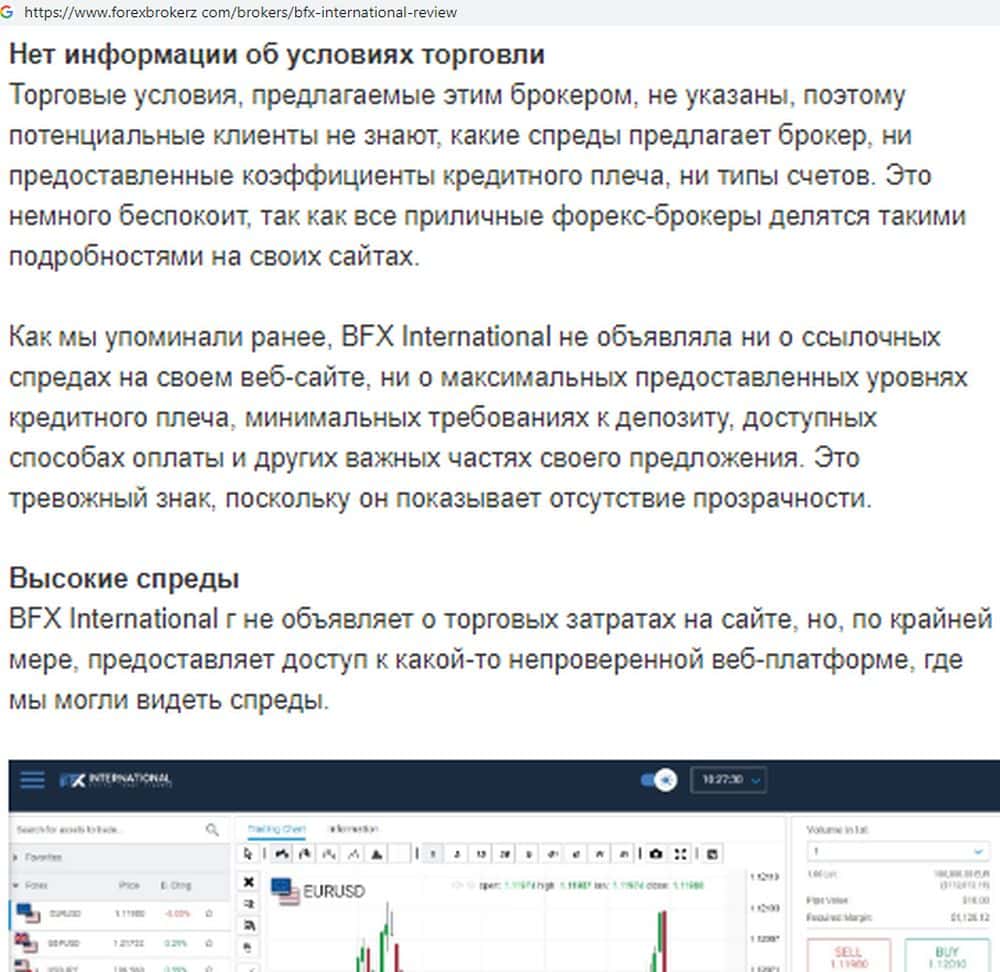The width and height of the screenshot is (1000, 972).
Task: Click the search magnifier icon in the assets box
Action: [212, 829]
